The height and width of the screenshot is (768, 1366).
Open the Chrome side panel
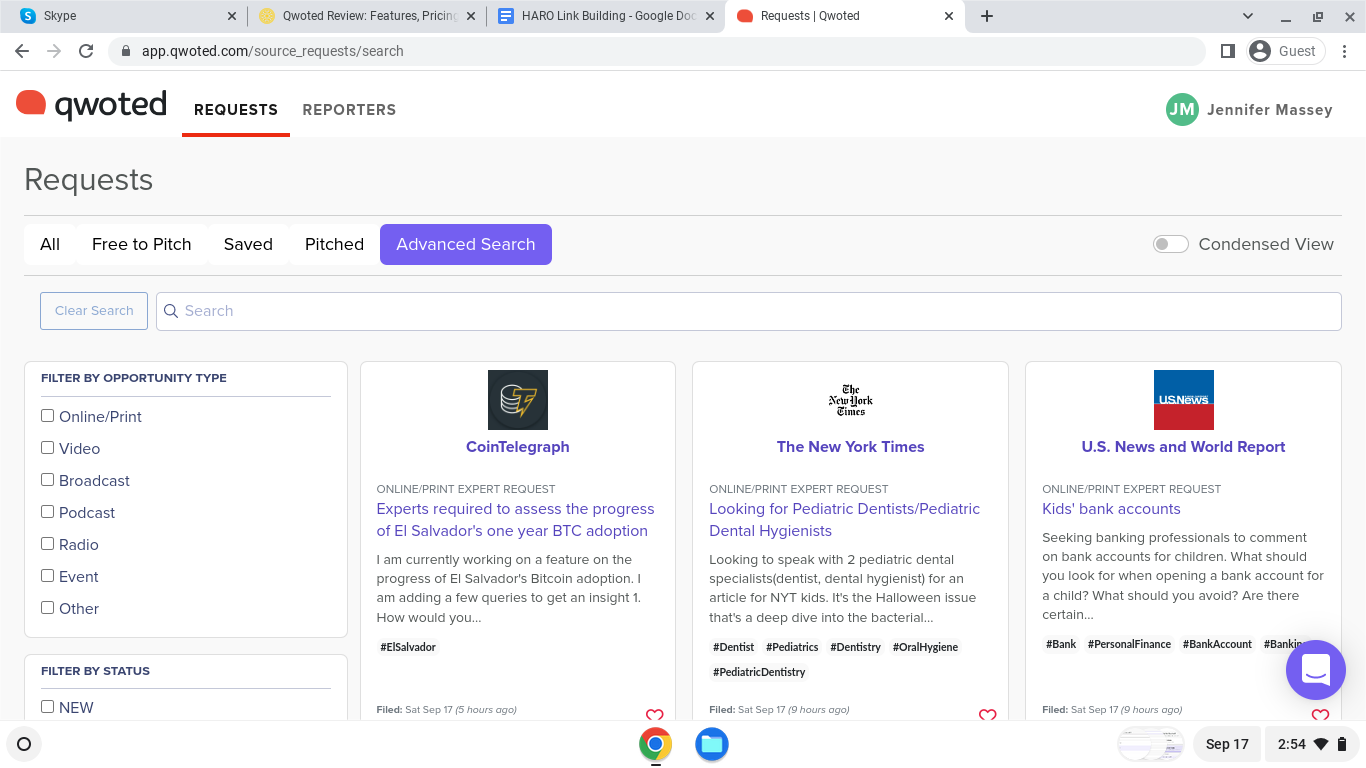pos(1228,51)
